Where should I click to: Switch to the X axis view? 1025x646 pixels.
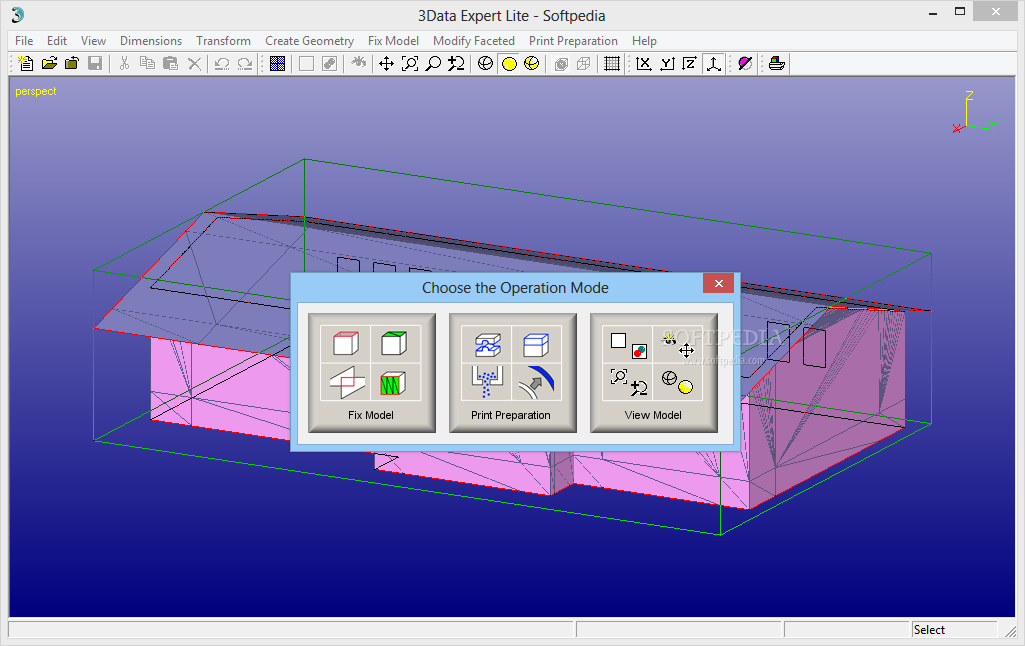[x=644, y=63]
